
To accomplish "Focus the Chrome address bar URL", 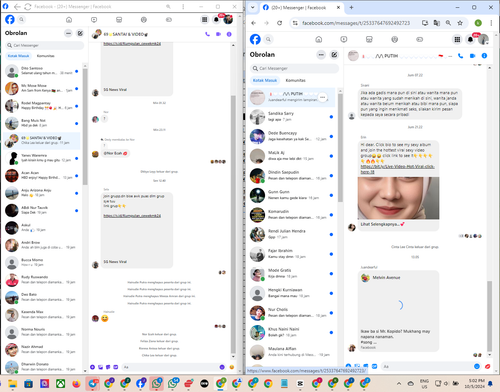I will coord(356,23).
